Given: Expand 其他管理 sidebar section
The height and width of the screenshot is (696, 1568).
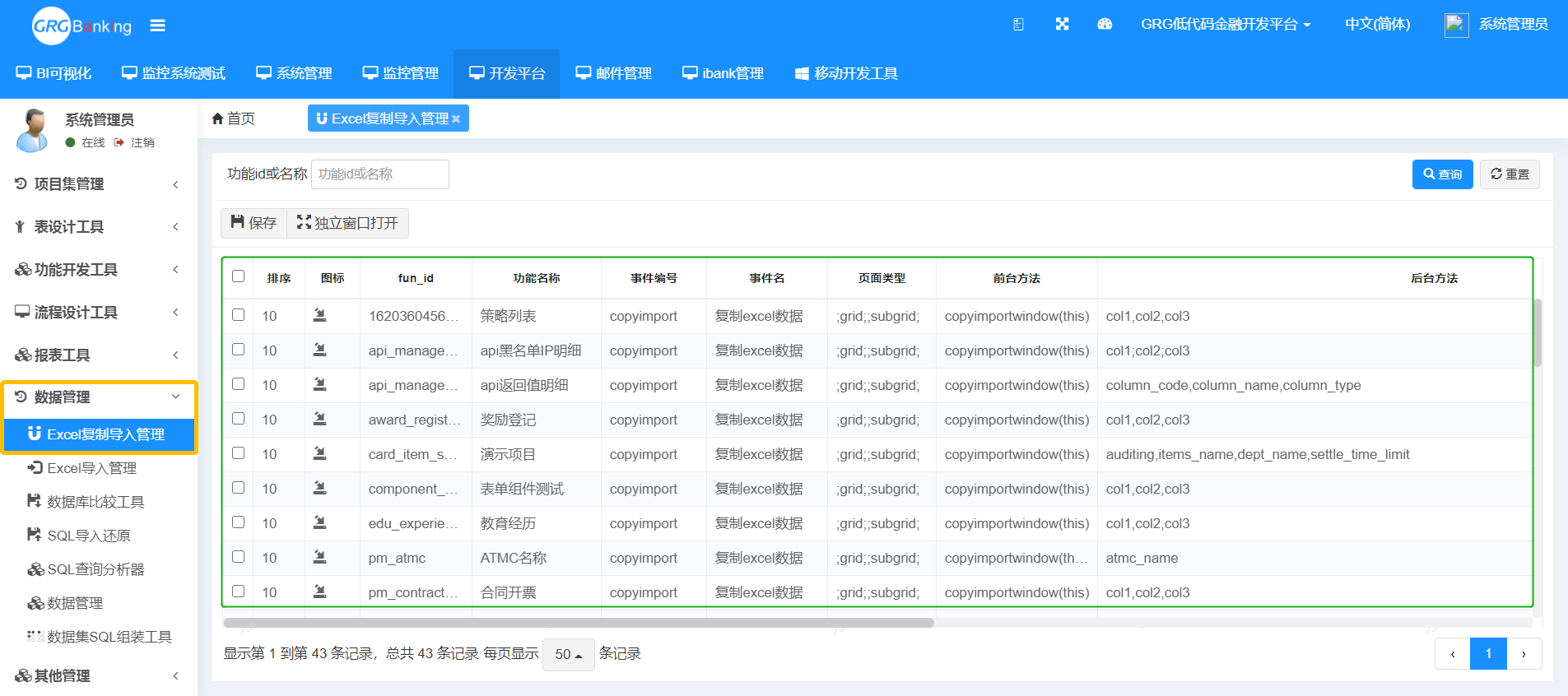Looking at the screenshot, I should (99, 676).
